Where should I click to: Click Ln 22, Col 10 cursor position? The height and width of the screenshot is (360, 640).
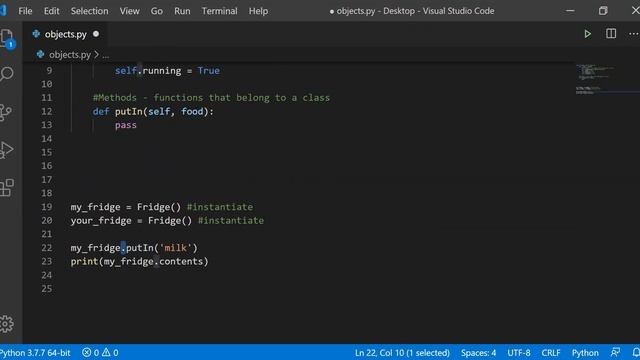point(402,352)
